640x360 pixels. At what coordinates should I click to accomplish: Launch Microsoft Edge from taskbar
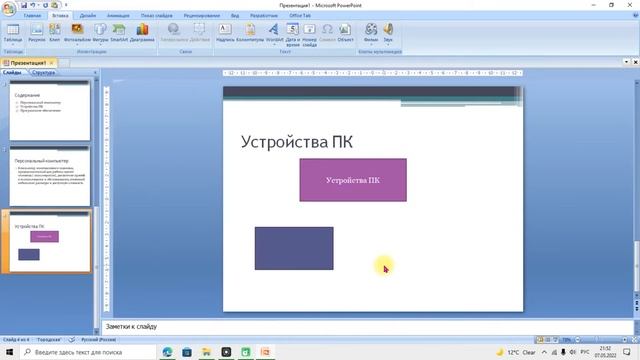pyautogui.click(x=167, y=352)
